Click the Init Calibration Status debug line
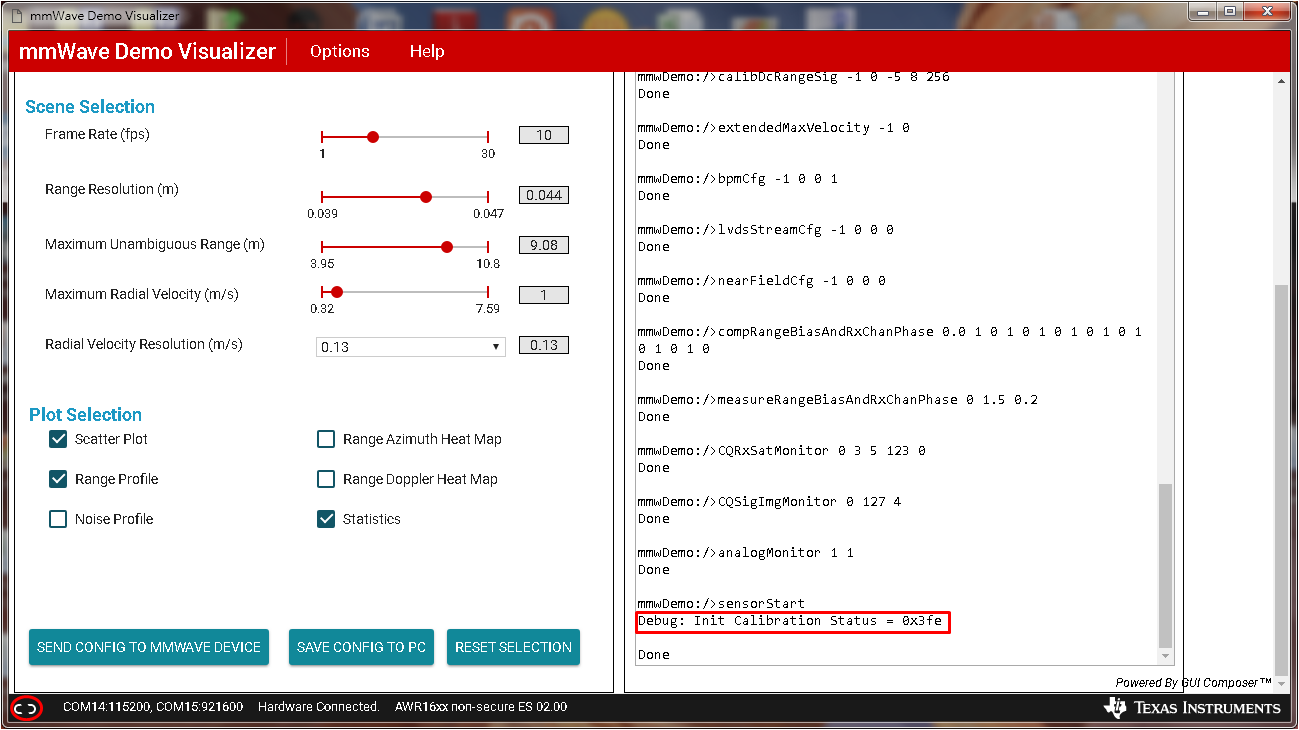 click(x=791, y=621)
